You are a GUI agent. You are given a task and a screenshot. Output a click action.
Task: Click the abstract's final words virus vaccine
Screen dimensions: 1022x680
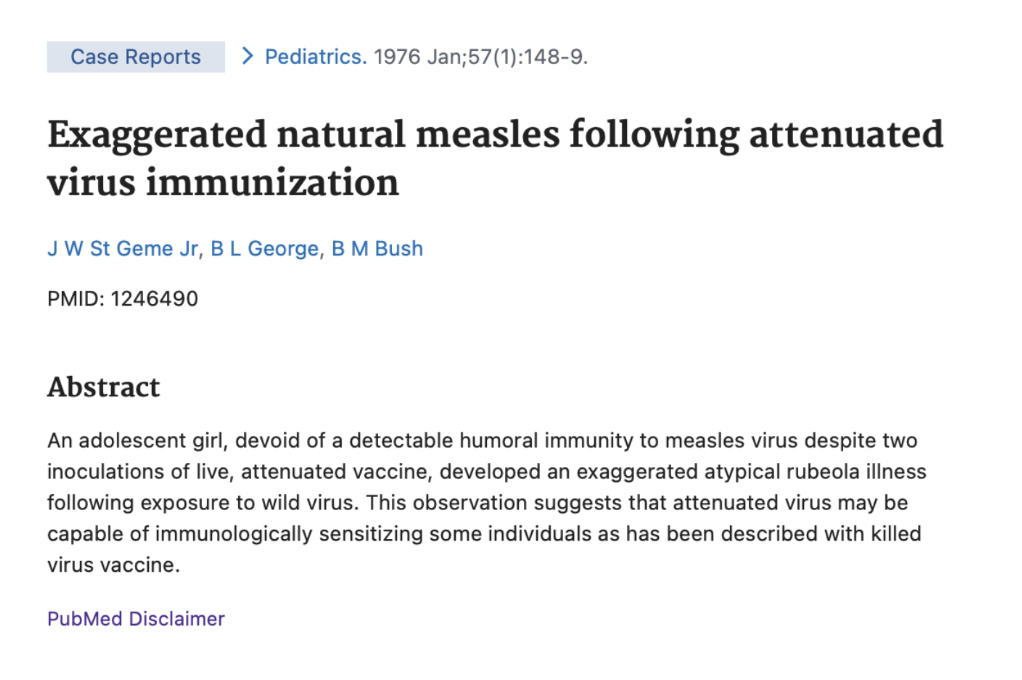(x=113, y=565)
